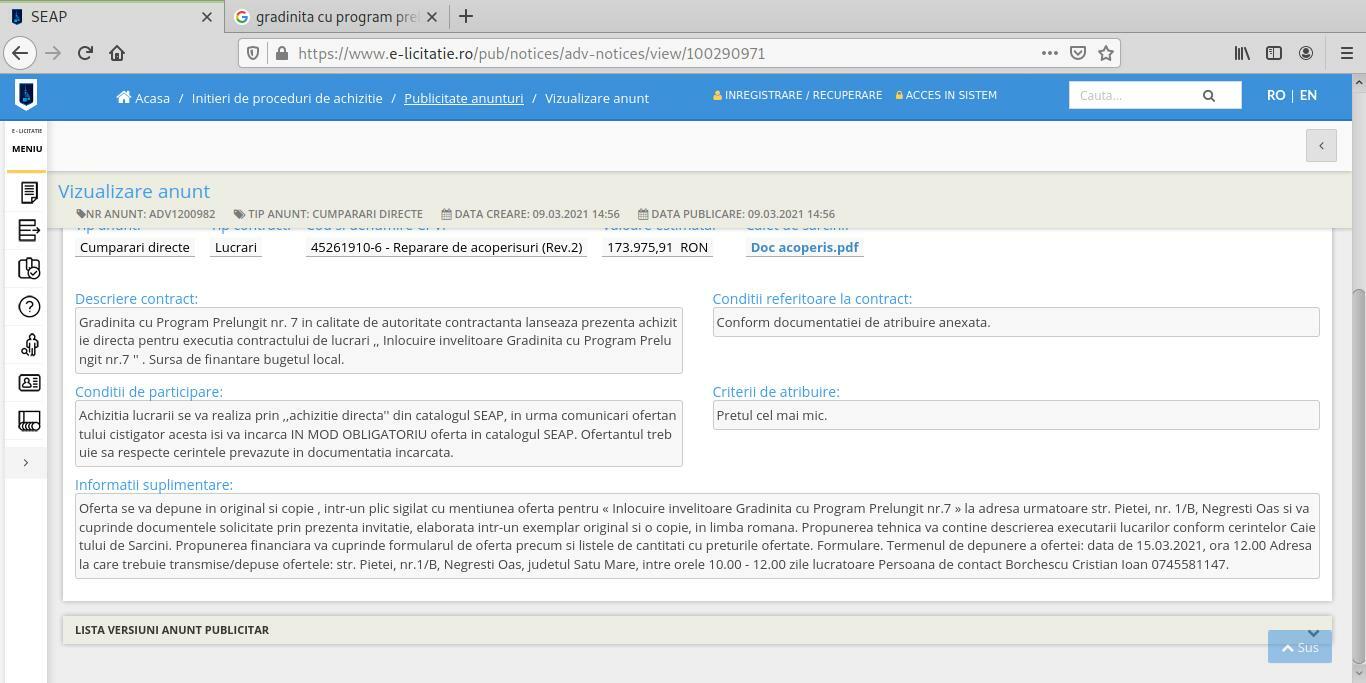Click the search magnifier icon in header
Viewport: 1366px width, 683px height.
point(1208,96)
